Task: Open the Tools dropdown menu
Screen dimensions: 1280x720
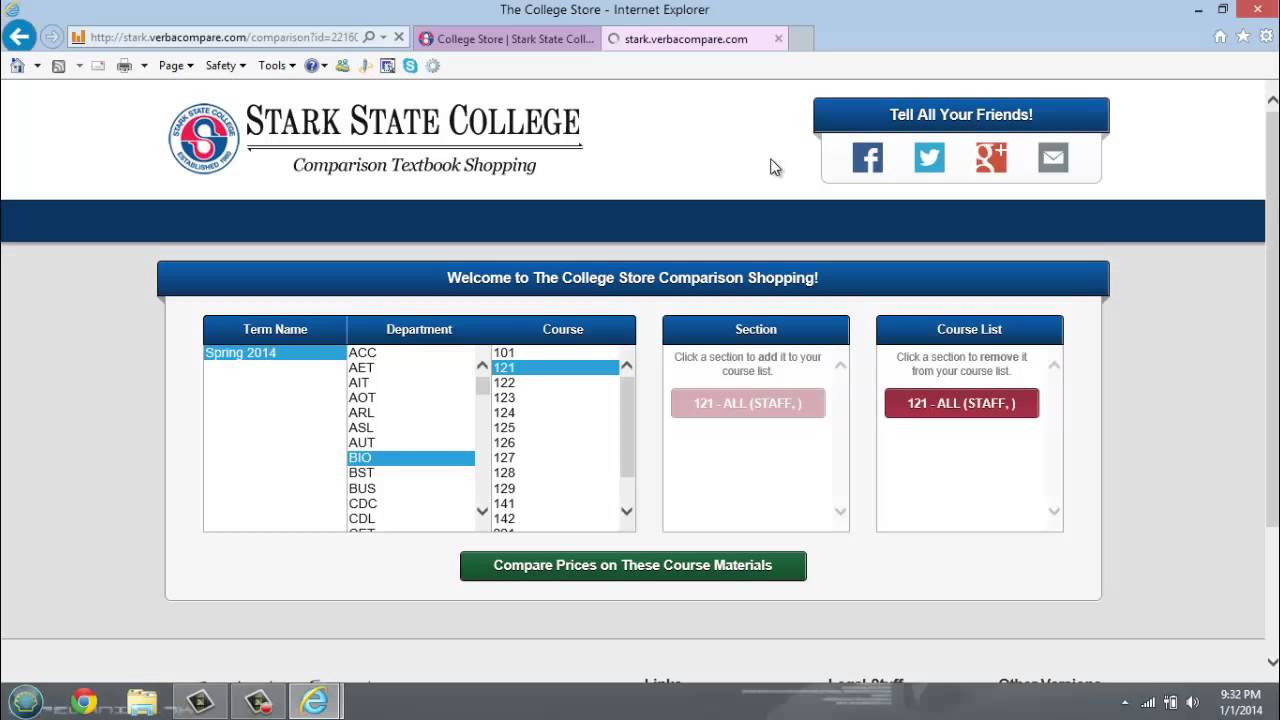Action: [277, 66]
